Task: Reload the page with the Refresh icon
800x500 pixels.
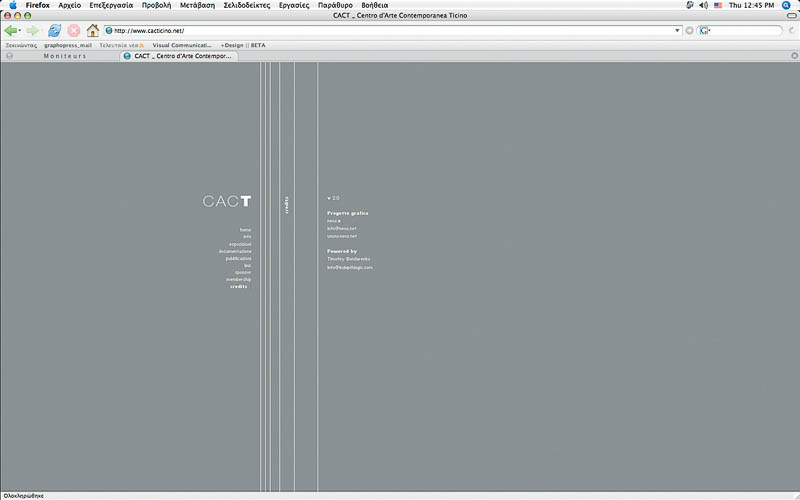Action: [54, 31]
